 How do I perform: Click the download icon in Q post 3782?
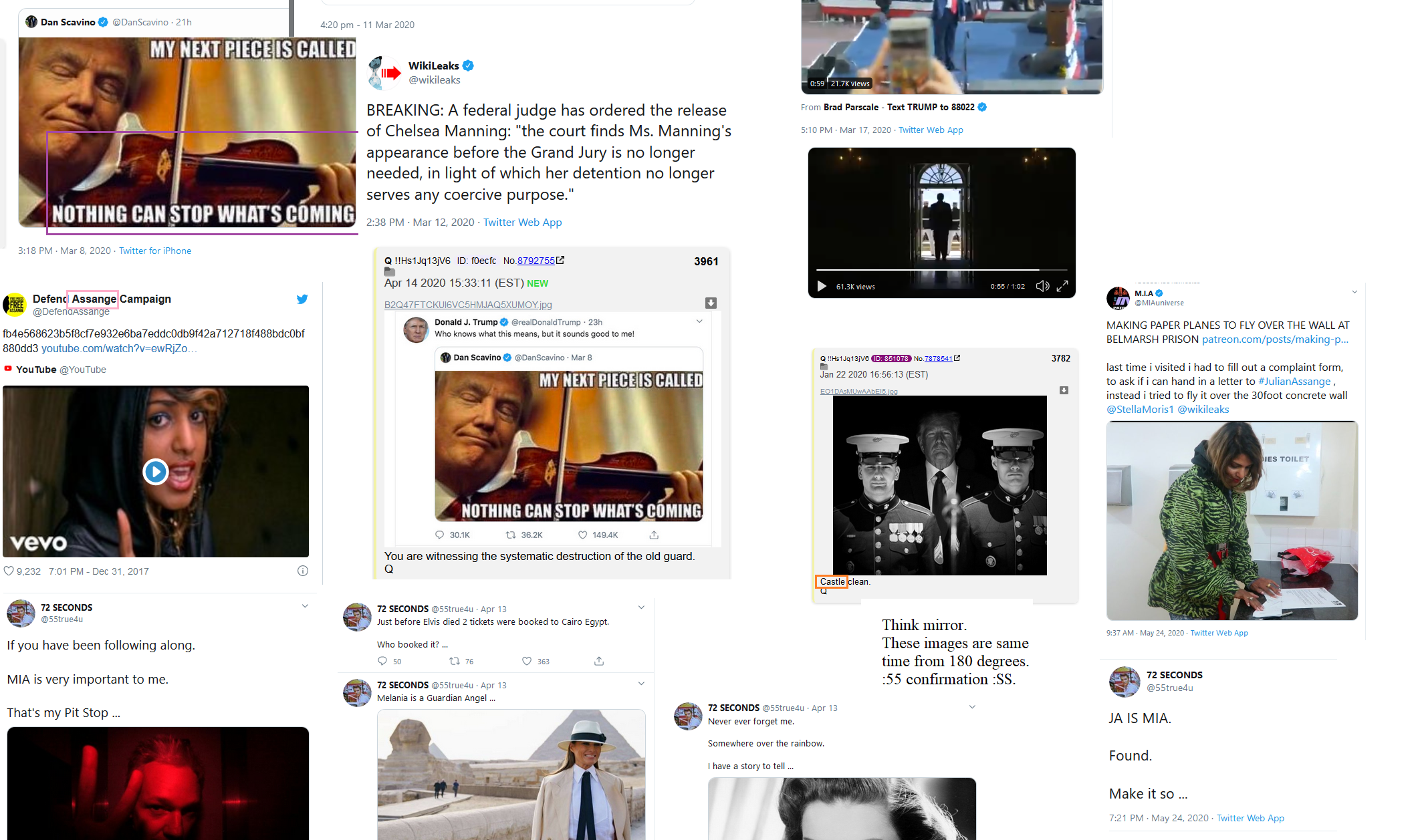click(x=1064, y=390)
